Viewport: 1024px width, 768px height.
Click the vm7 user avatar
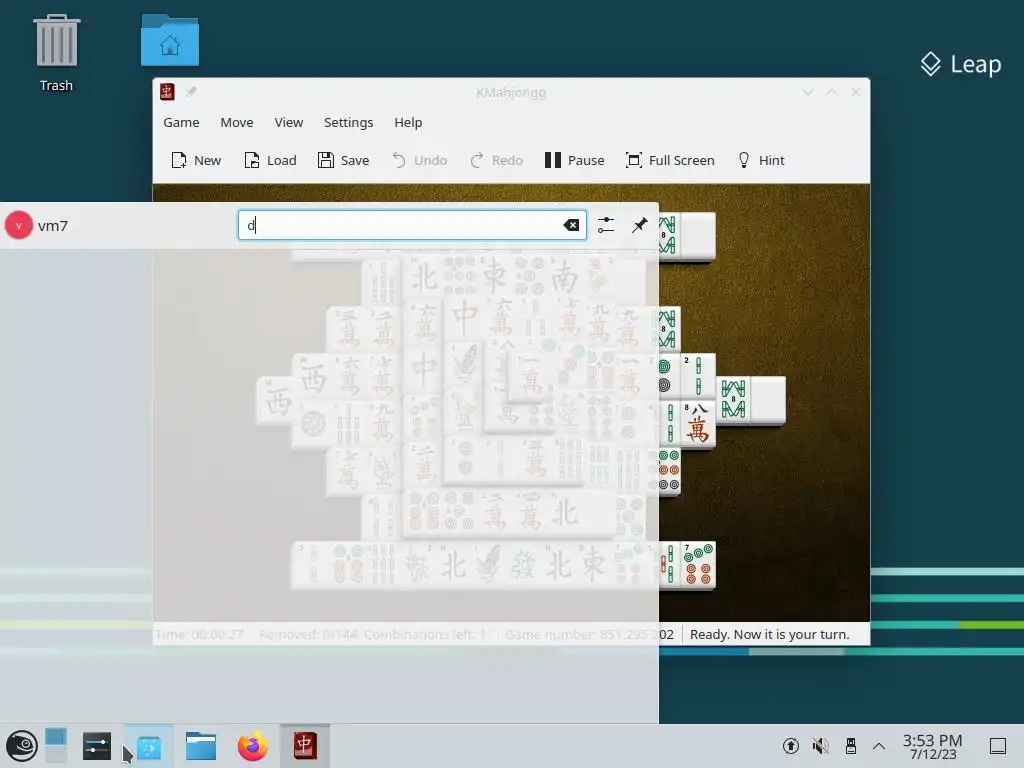point(19,225)
